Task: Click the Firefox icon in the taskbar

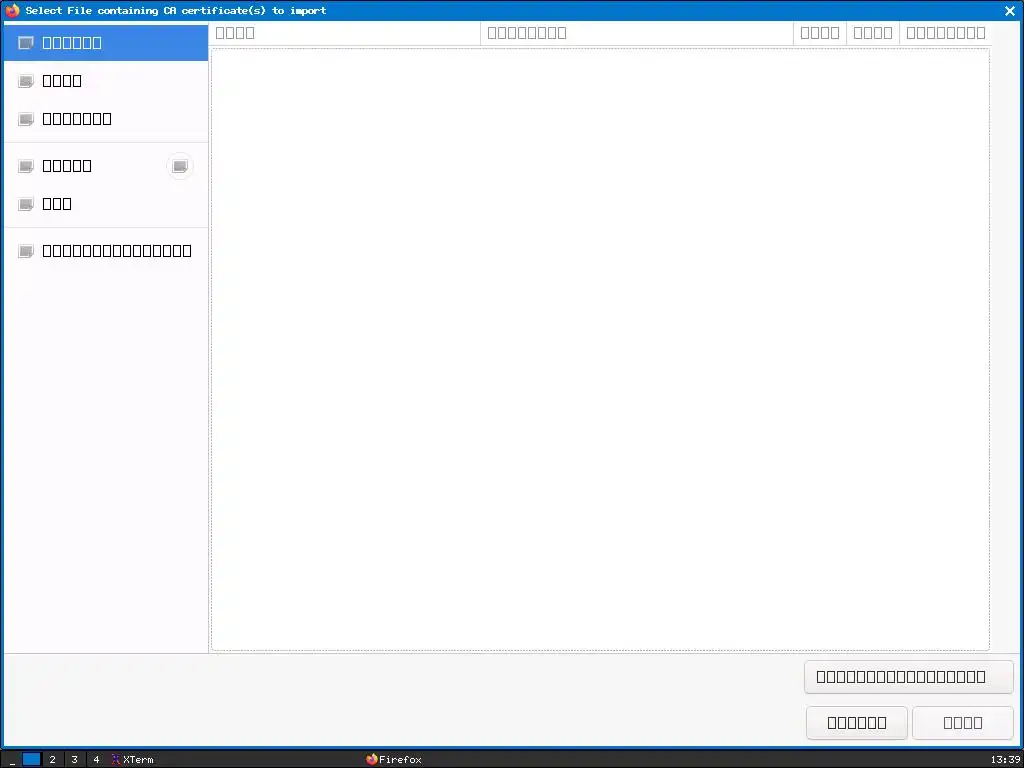Action: click(x=372, y=759)
